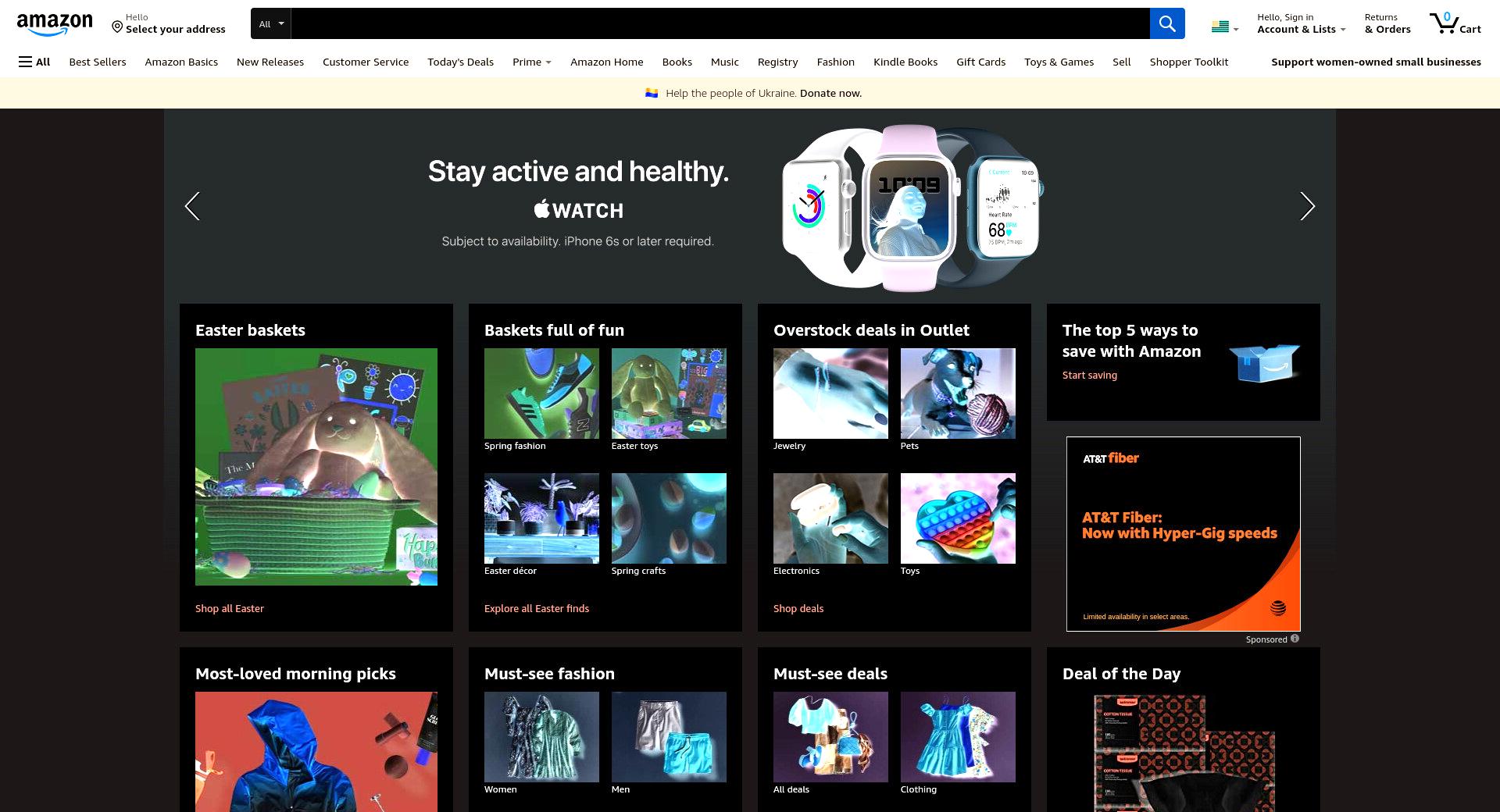Open Registry

coord(777,62)
